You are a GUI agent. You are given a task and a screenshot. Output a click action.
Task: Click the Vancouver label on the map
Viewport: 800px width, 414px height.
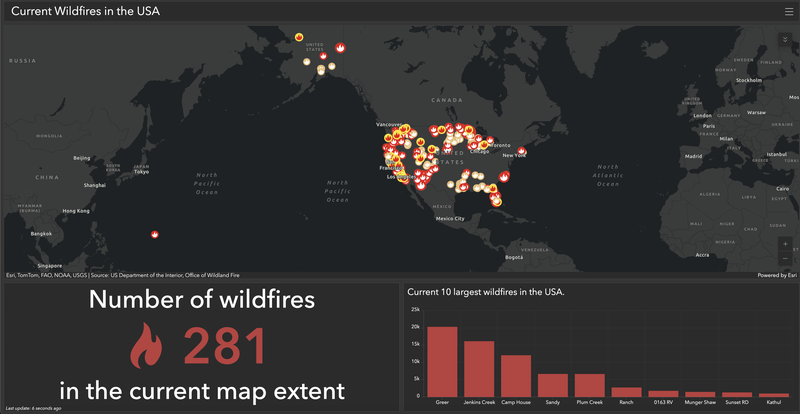click(388, 125)
